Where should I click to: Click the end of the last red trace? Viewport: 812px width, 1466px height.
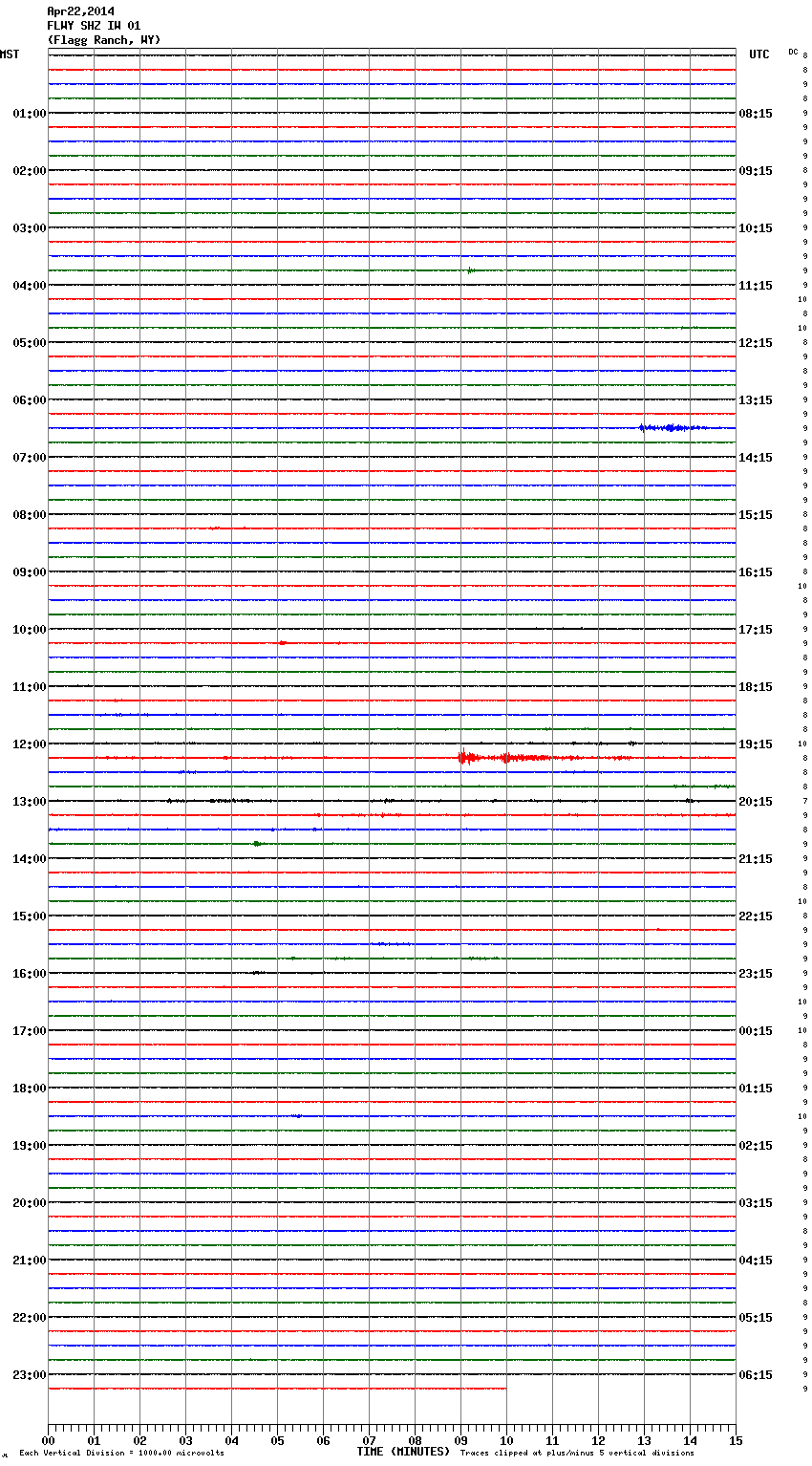pyautogui.click(x=505, y=1389)
